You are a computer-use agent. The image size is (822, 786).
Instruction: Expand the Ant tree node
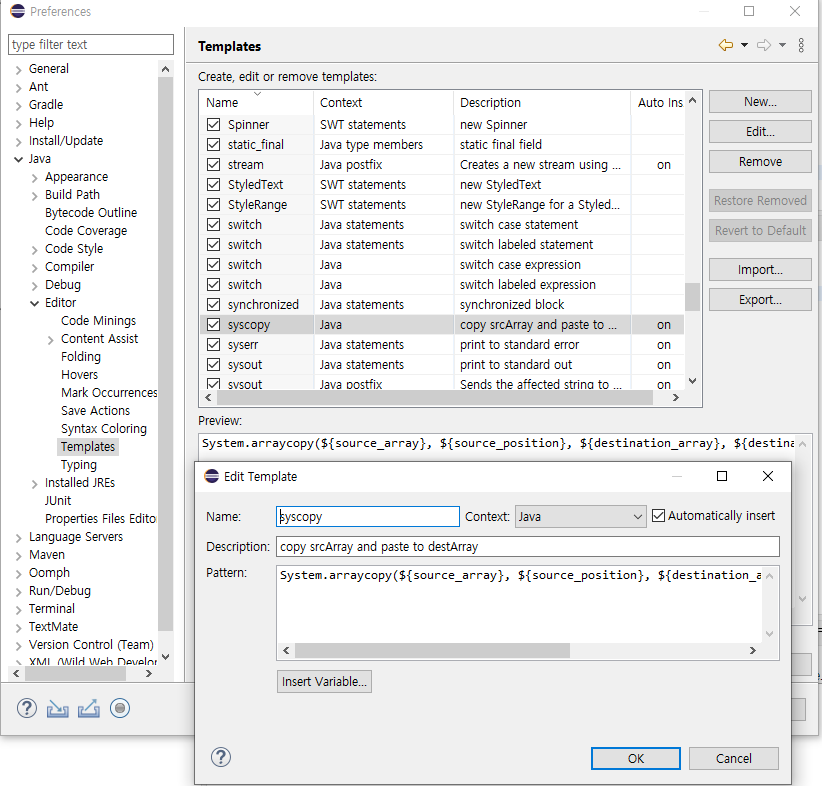point(19,88)
